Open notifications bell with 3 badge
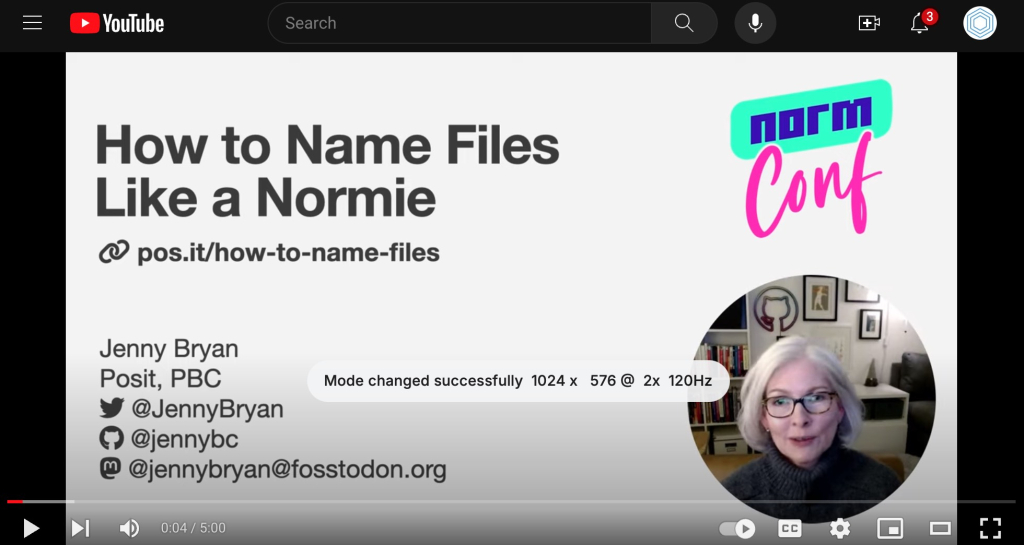1024x545 pixels. point(921,22)
